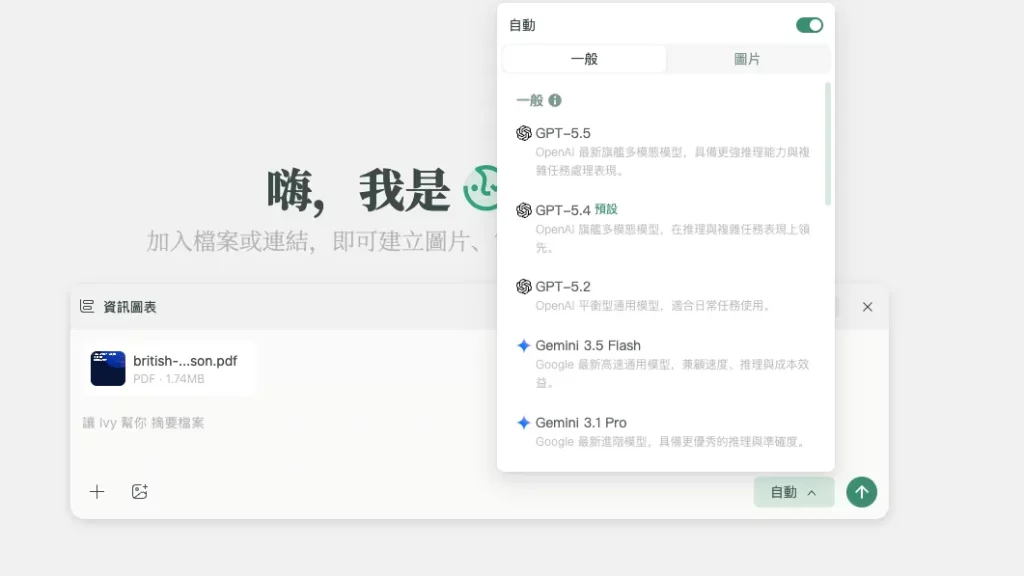Image resolution: width=1024 pixels, height=576 pixels.
Task: Click the add image icon
Action: coord(140,492)
